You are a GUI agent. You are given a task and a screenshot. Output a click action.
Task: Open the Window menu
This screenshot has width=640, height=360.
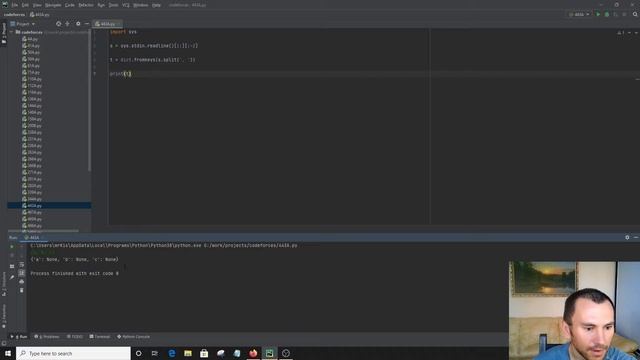pos(141,5)
